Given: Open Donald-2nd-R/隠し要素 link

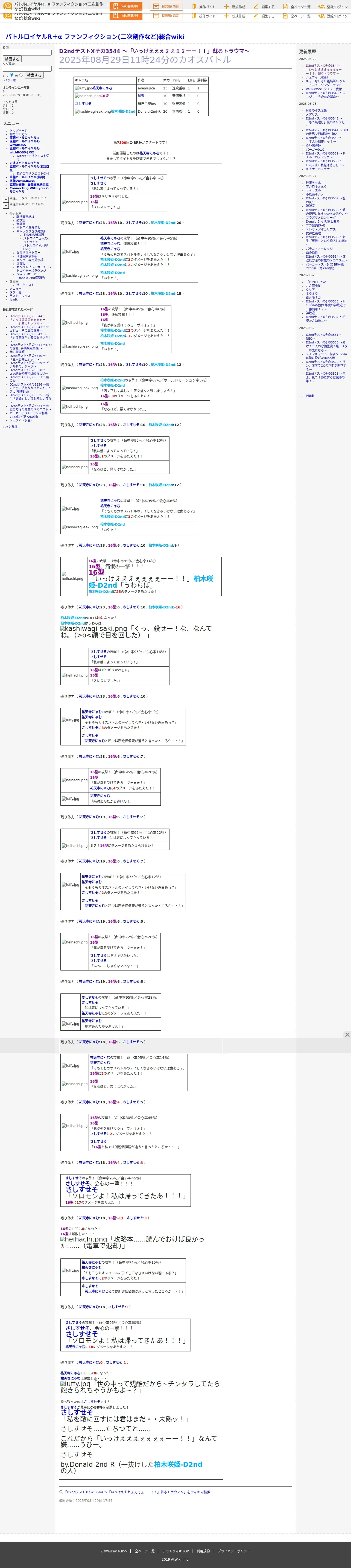Looking at the screenshot, I should [322, 221].
